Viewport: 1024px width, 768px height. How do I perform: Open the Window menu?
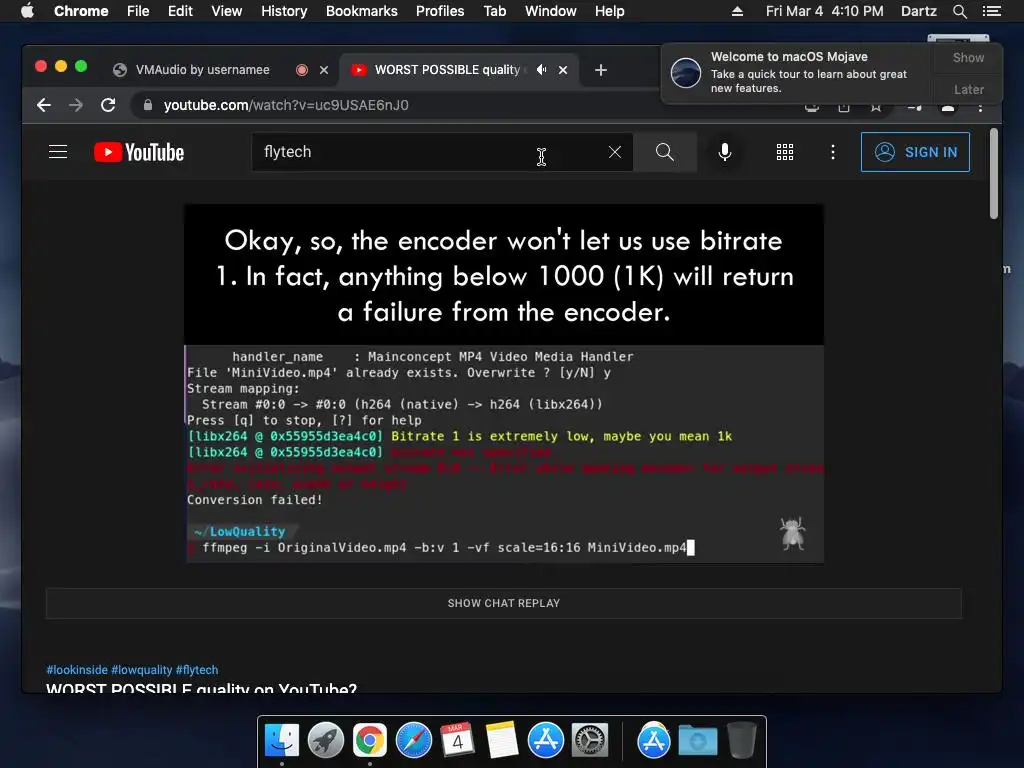point(551,11)
